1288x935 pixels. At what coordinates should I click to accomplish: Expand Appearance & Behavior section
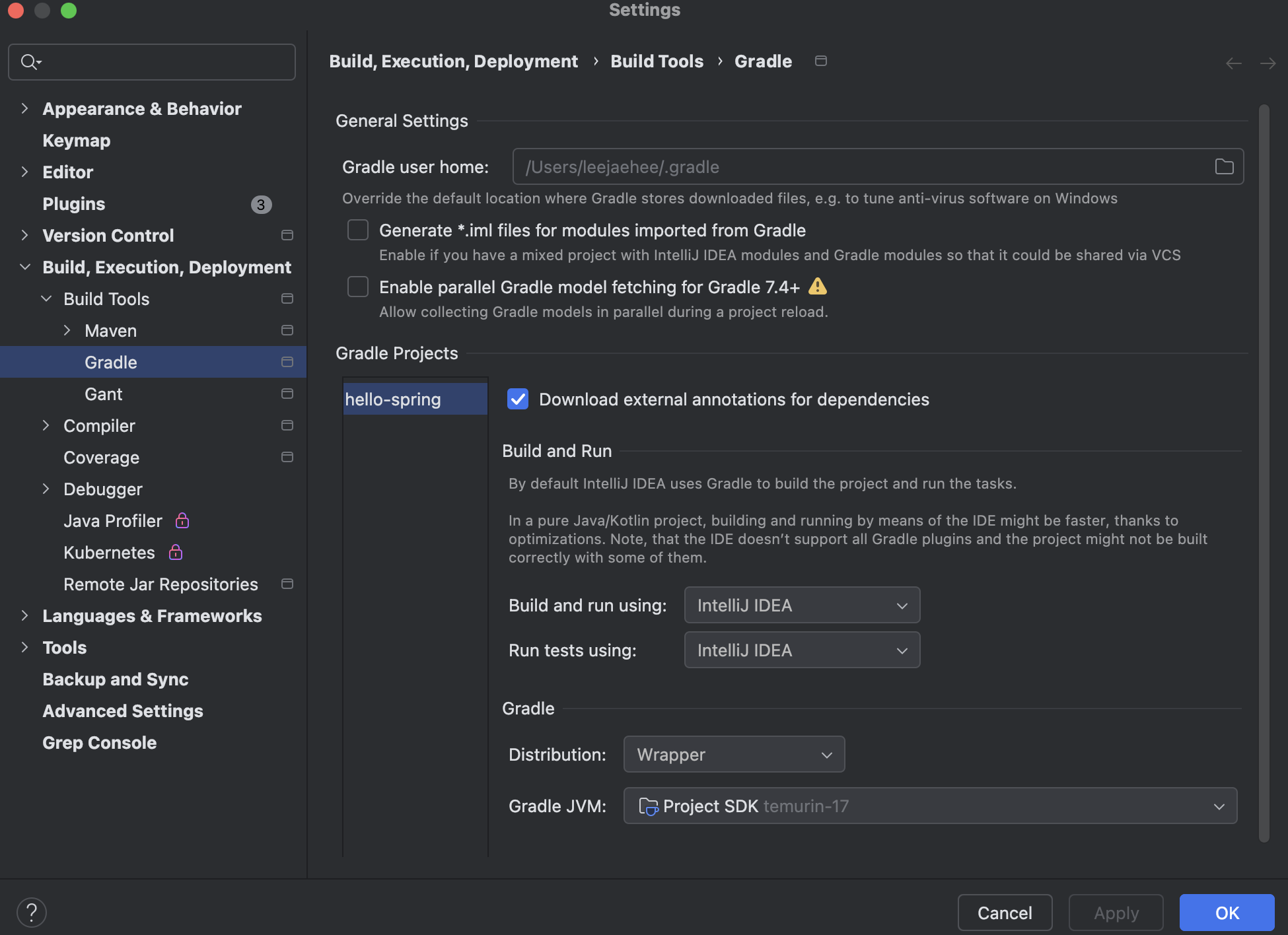tap(24, 108)
